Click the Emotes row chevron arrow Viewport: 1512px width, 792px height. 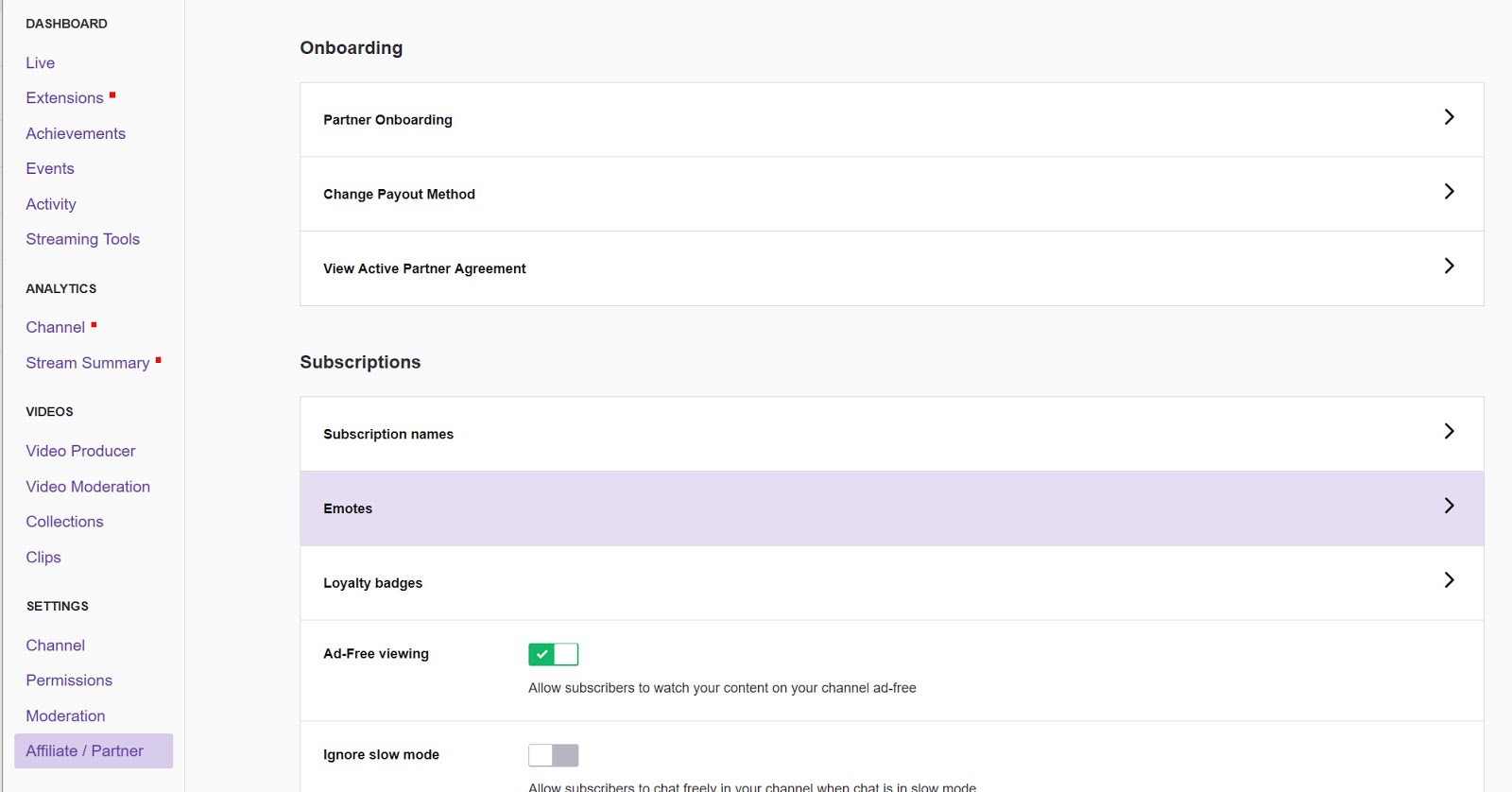1449,507
